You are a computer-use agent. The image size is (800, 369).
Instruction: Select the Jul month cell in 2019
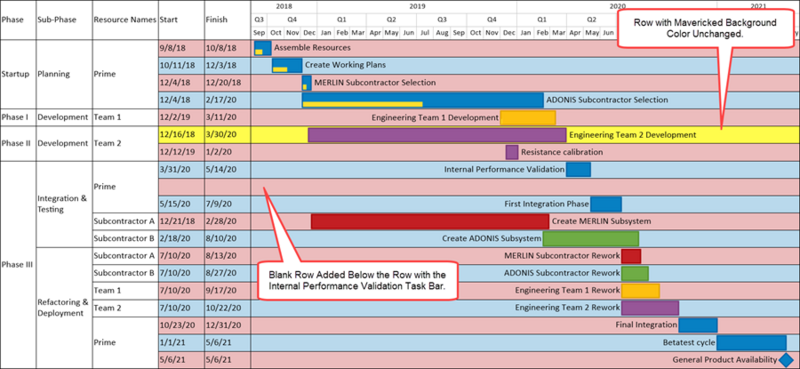424,33
